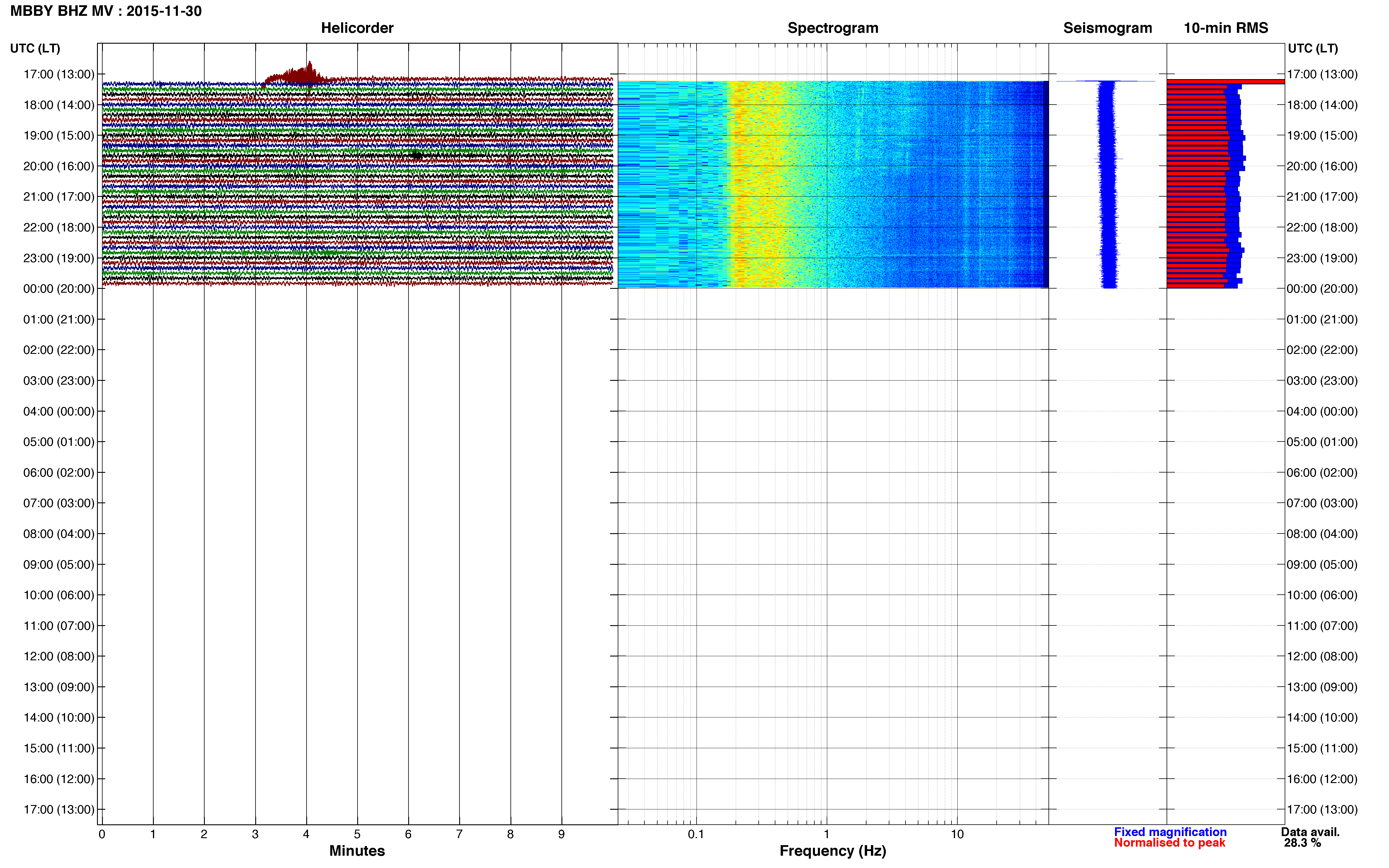Screen dimensions: 1389x868
Task: Click the left-axis '01:00 (21:00)' time label
Action: (x=59, y=319)
